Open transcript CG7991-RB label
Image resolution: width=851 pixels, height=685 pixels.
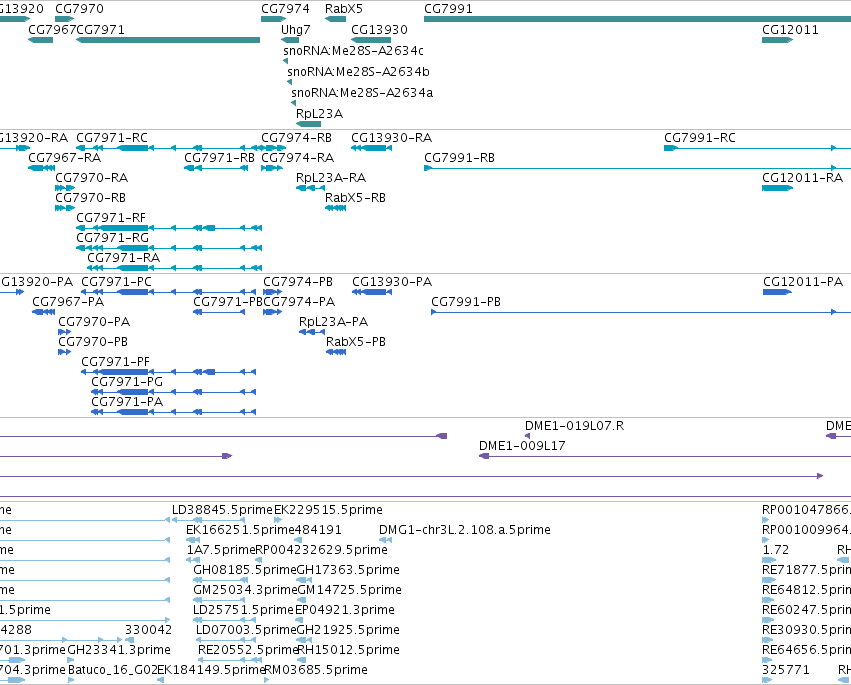tap(459, 157)
